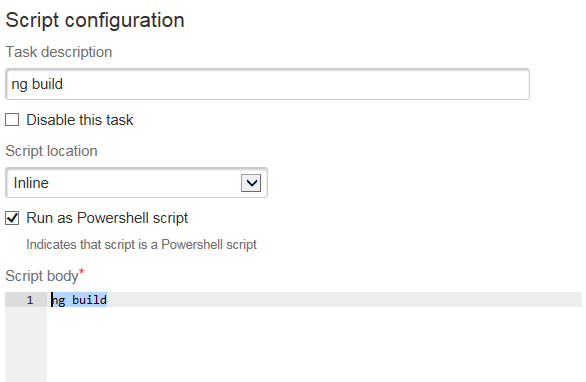Image resolution: width=586 pixels, height=382 pixels.
Task: Click line number 1 in script gutter
Action: click(x=30, y=300)
